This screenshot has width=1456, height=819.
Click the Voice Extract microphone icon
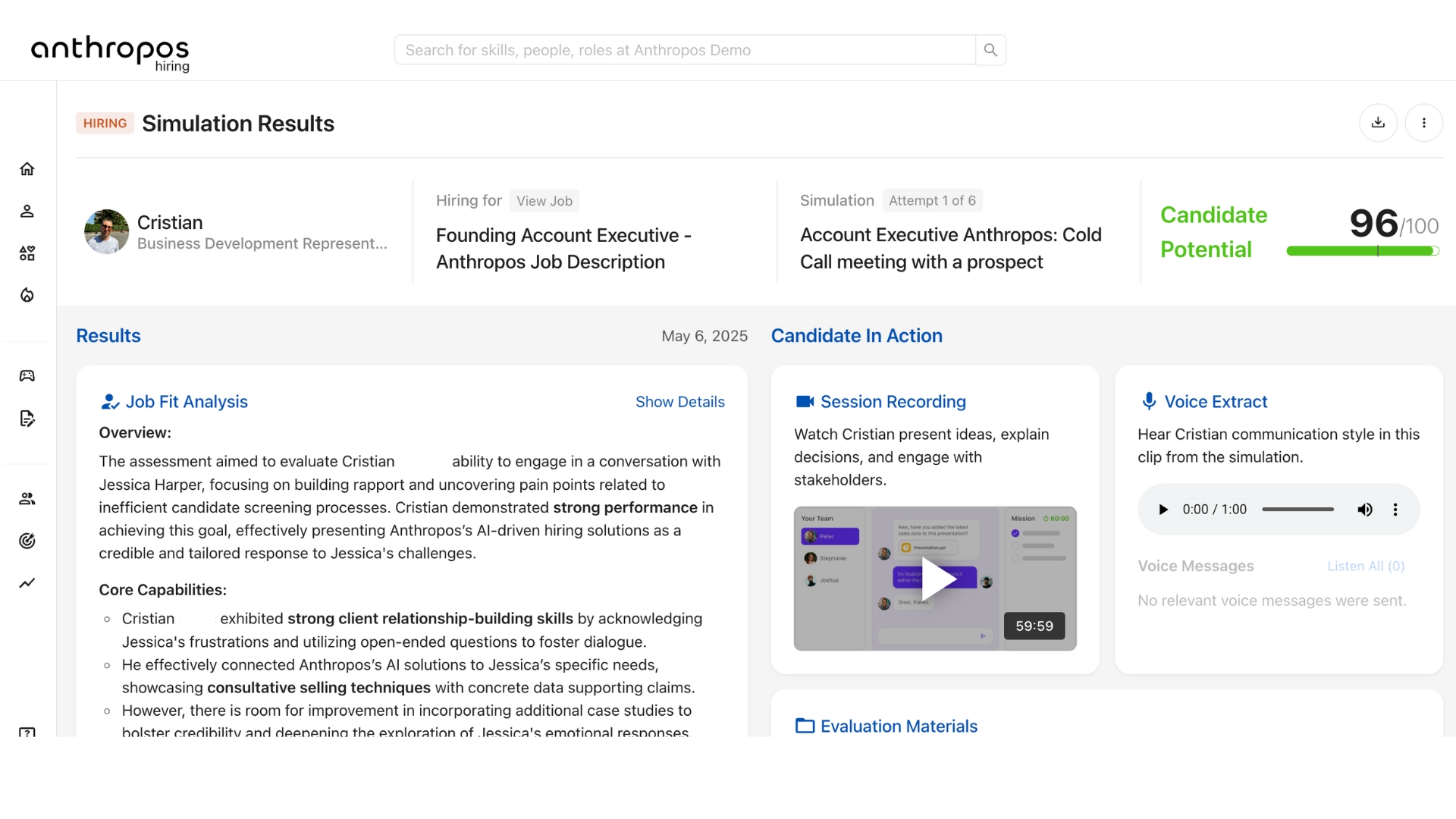point(1149,402)
